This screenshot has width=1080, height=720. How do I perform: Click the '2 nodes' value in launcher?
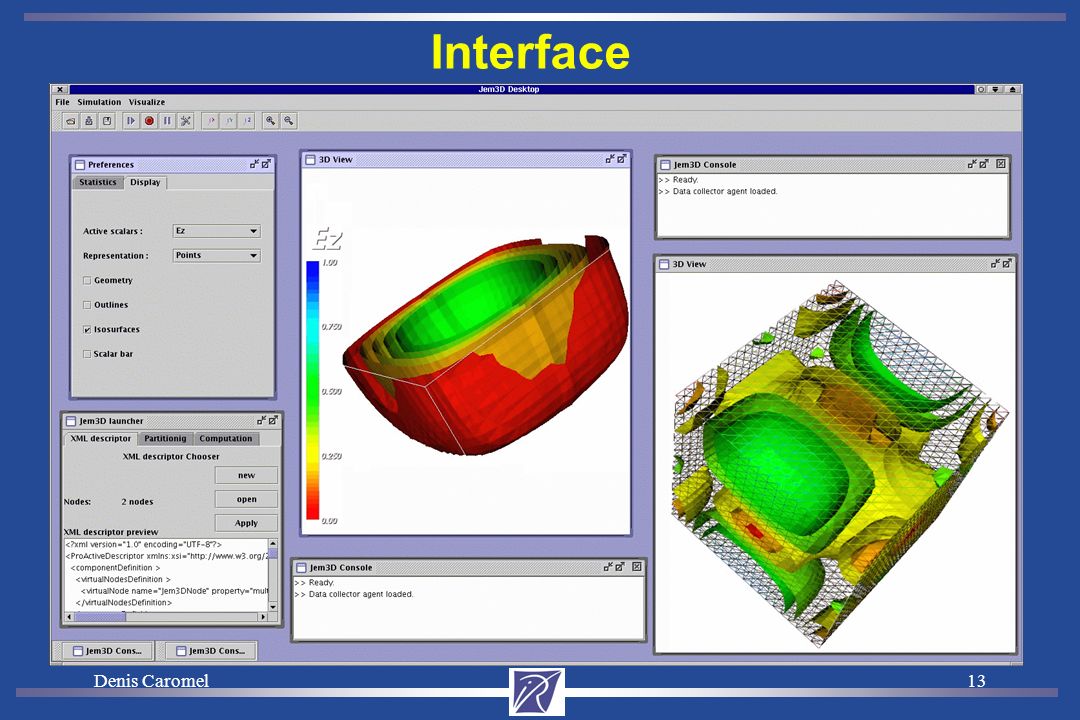point(137,502)
